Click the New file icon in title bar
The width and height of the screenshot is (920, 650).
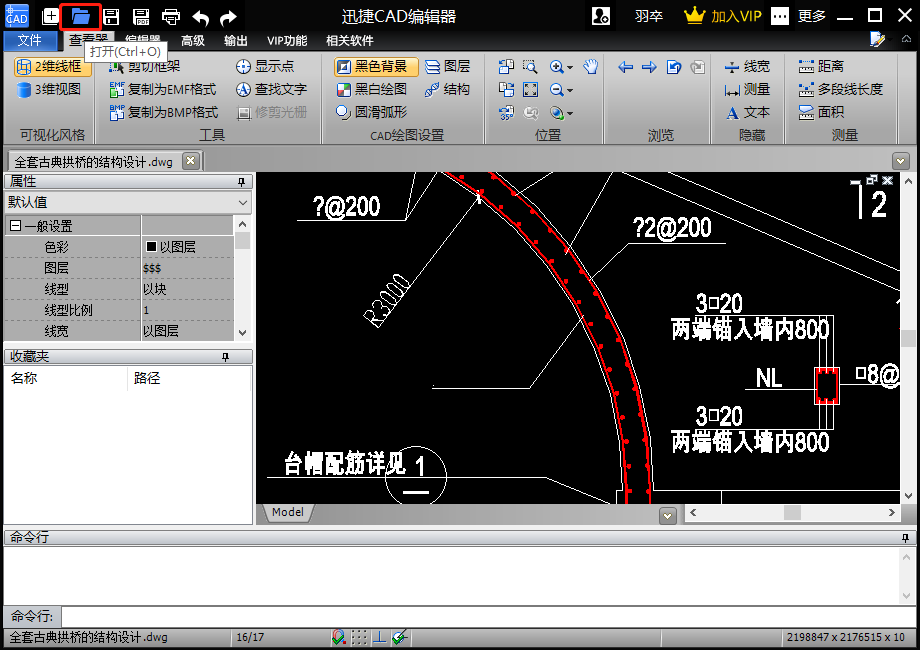[x=50, y=16]
